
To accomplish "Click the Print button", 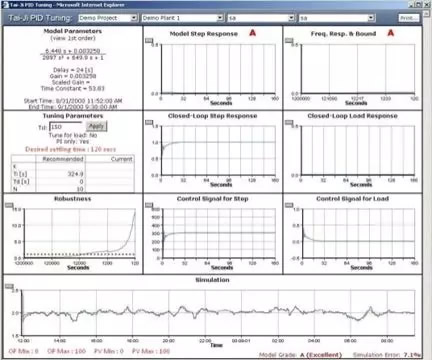I will 408,18.
